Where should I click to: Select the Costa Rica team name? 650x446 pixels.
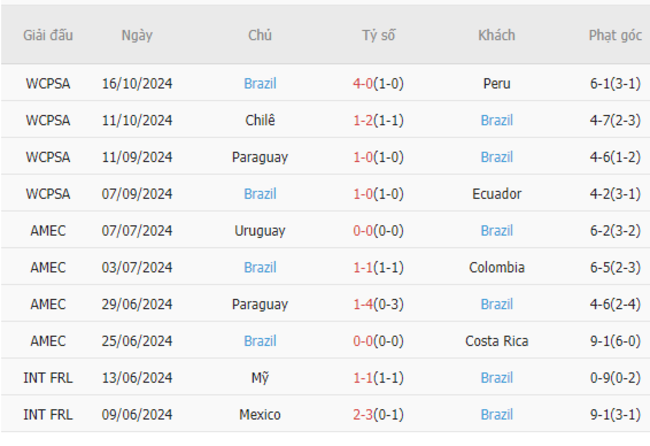point(497,341)
